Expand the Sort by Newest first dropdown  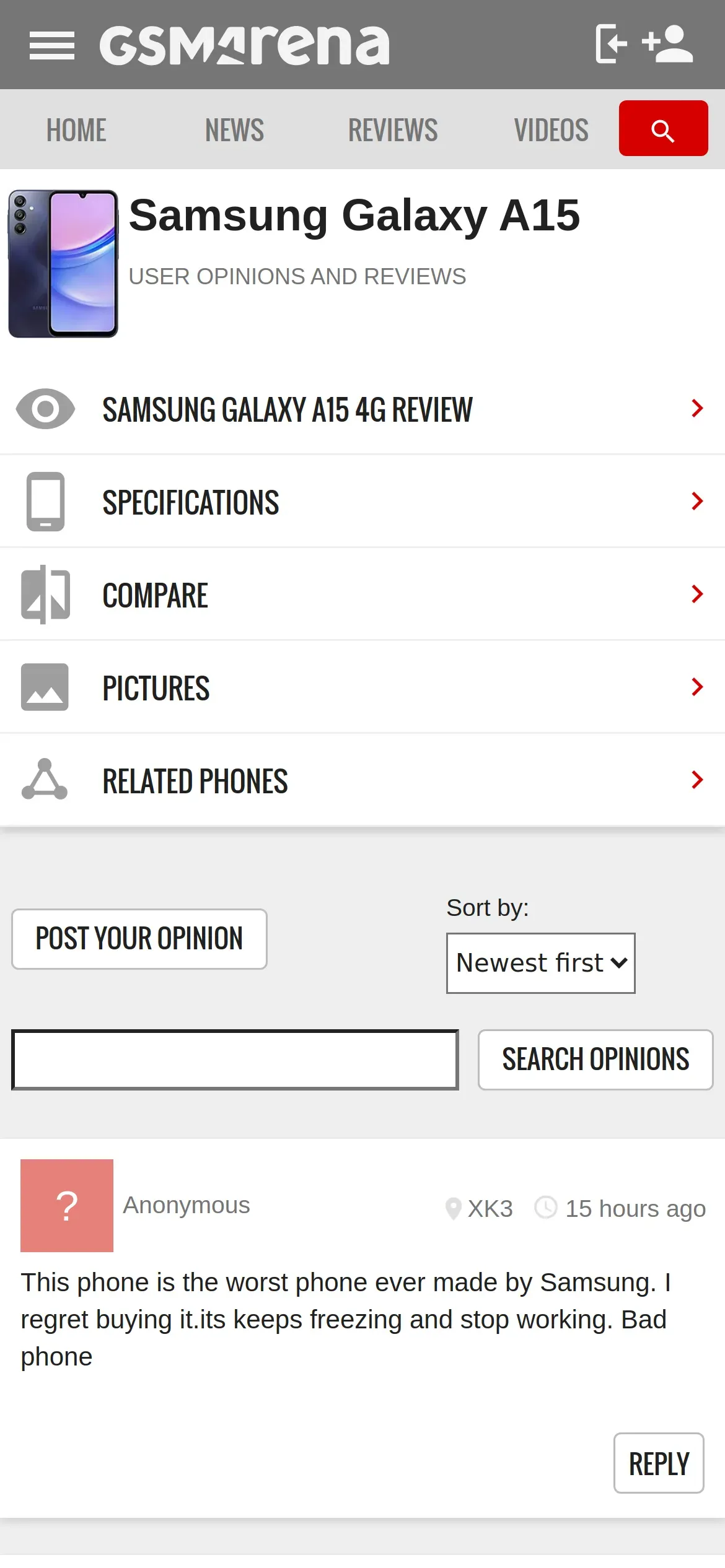click(x=540, y=963)
